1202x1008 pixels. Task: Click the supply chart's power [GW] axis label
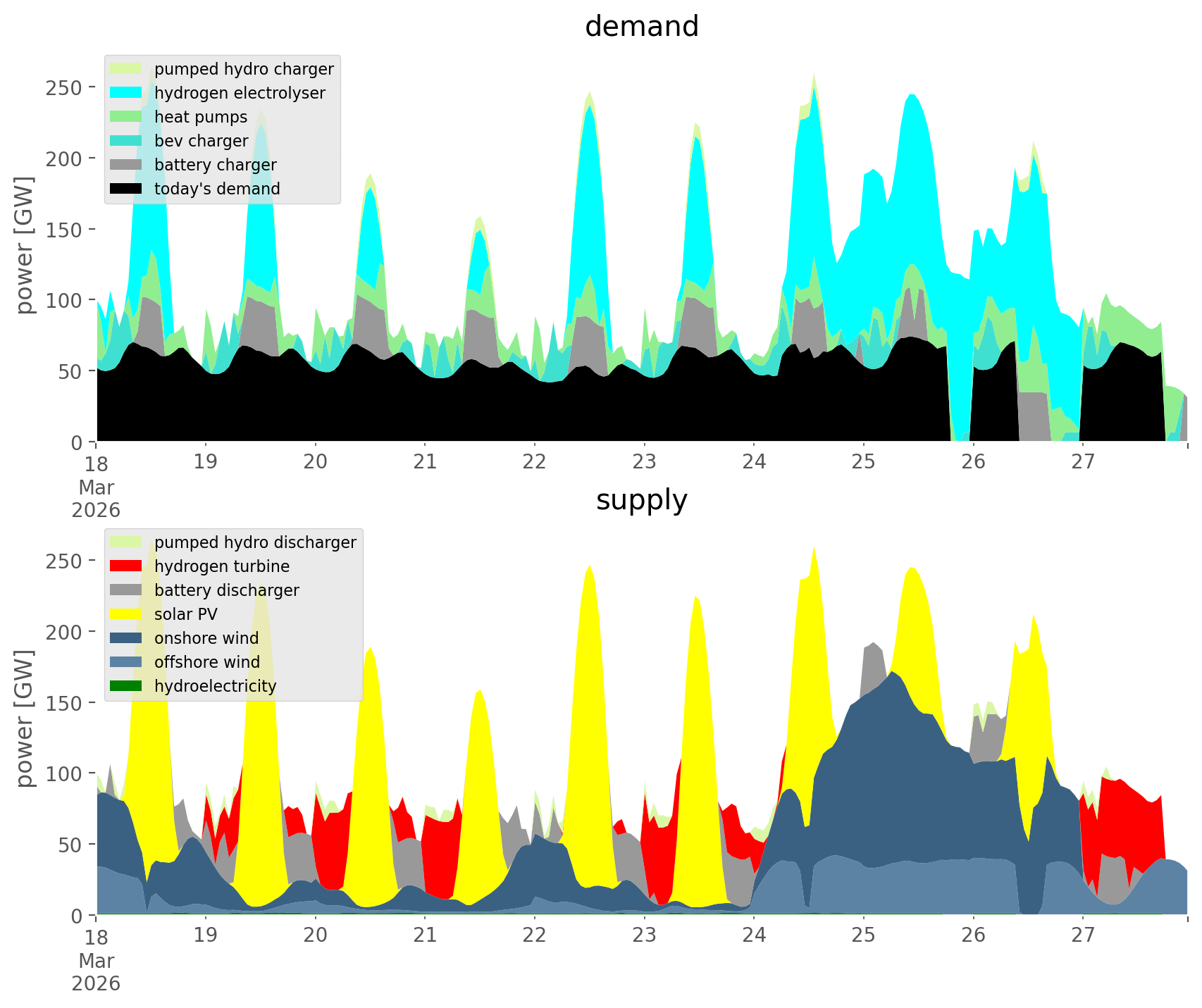coord(25,718)
